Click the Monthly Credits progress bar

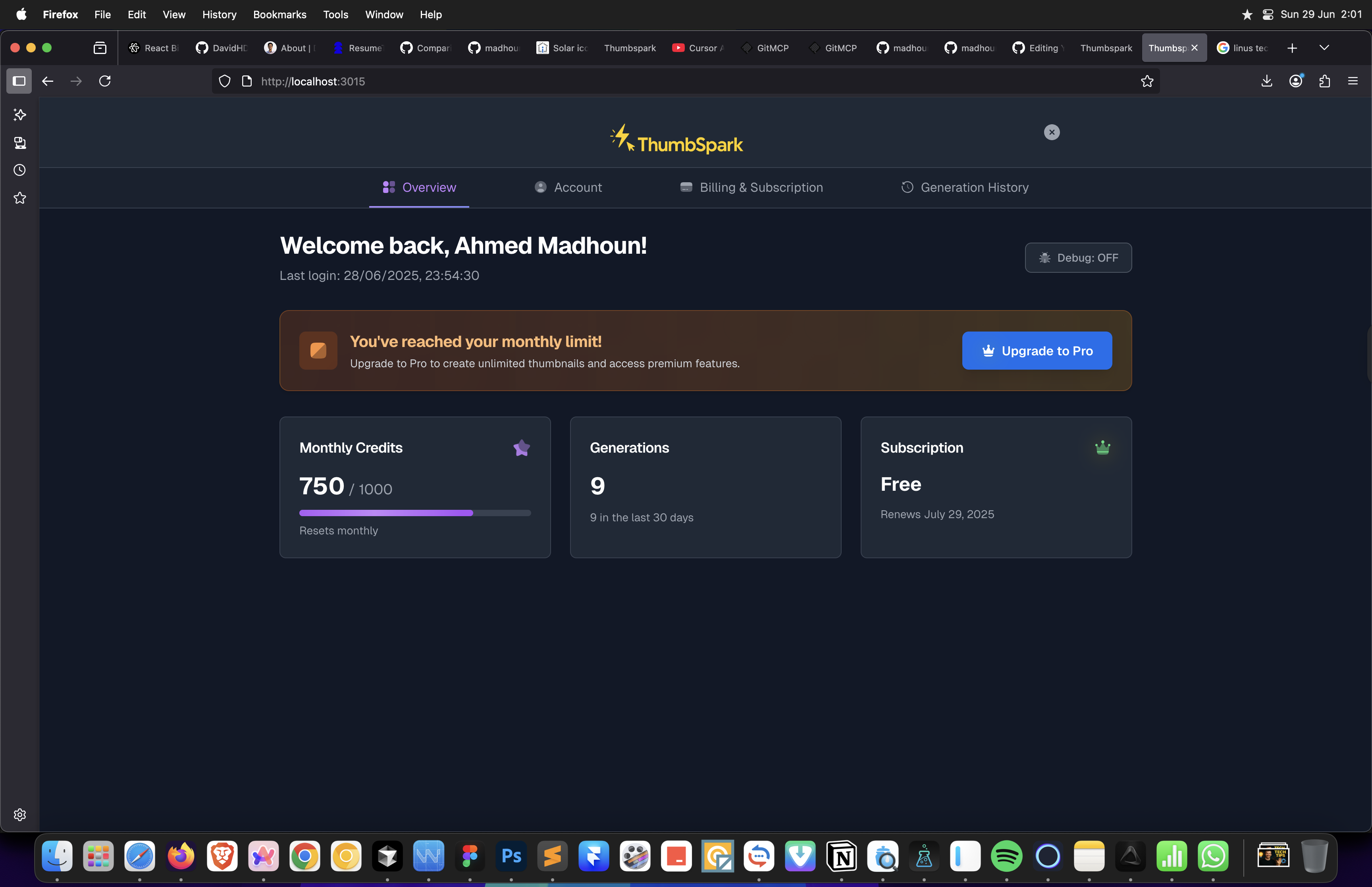(x=414, y=513)
